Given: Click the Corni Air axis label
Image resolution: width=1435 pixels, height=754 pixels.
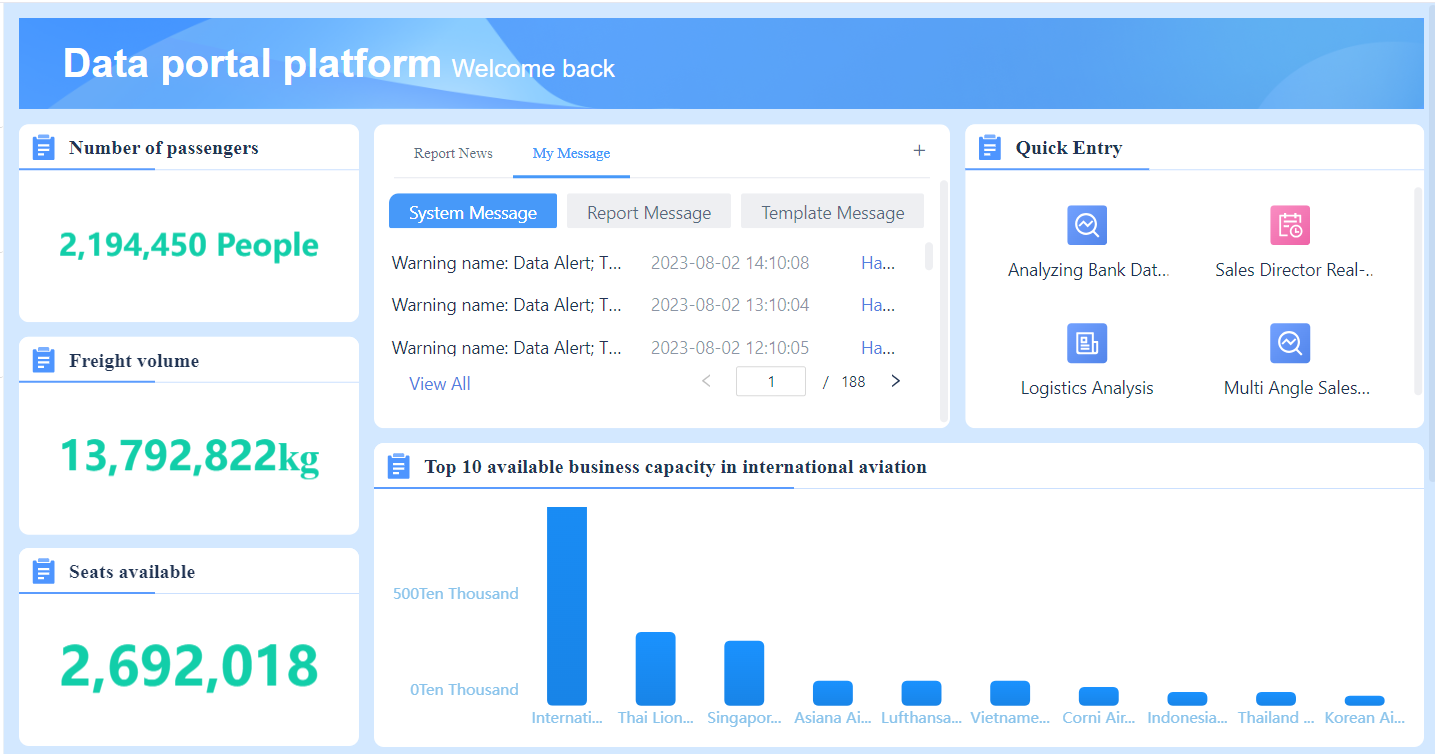Looking at the screenshot, I should [1099, 718].
